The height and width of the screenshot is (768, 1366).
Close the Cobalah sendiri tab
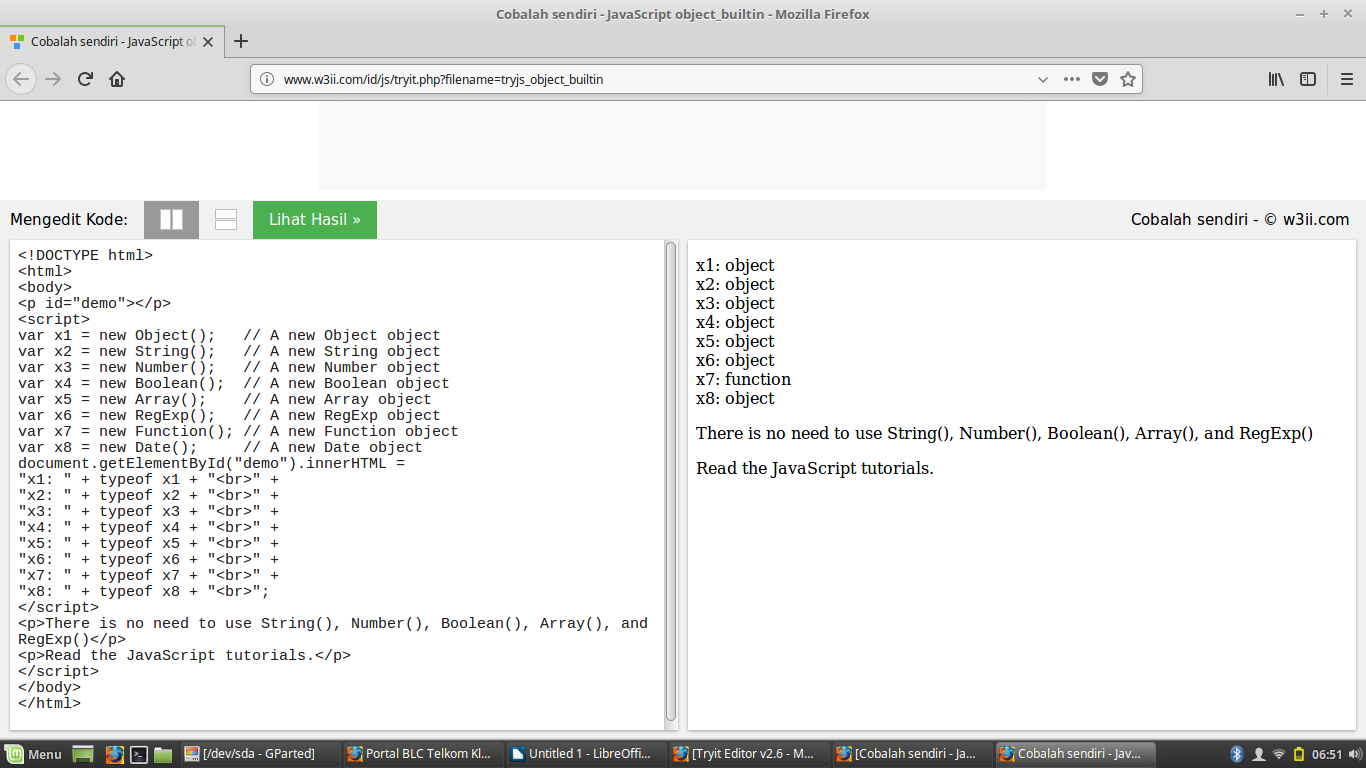click(x=208, y=42)
